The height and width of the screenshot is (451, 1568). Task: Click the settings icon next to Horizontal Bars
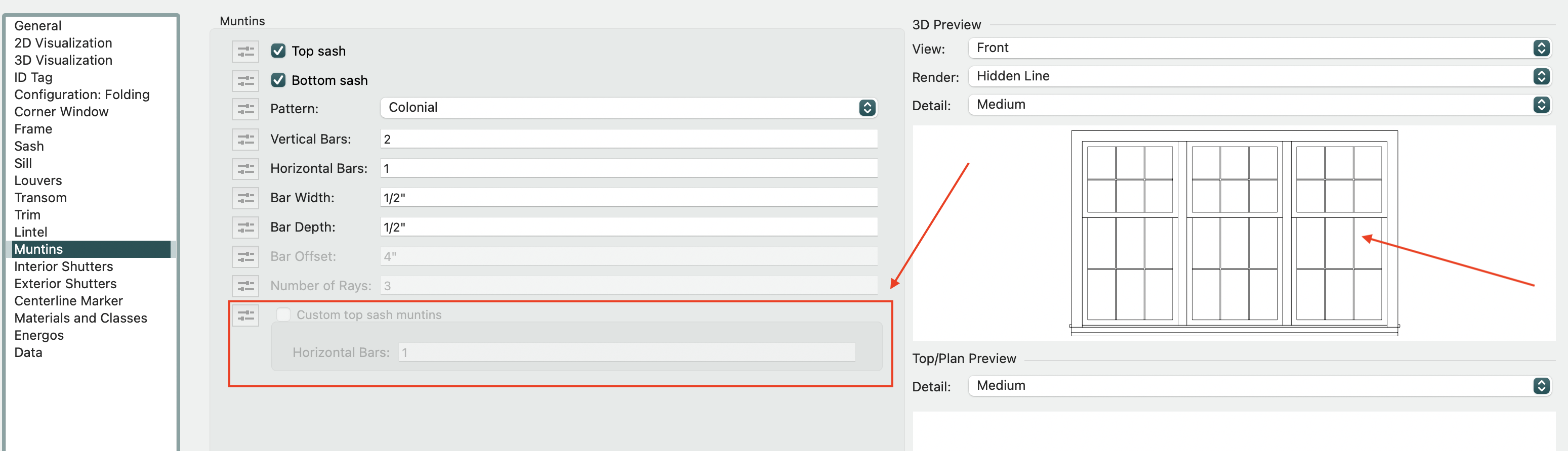[245, 169]
